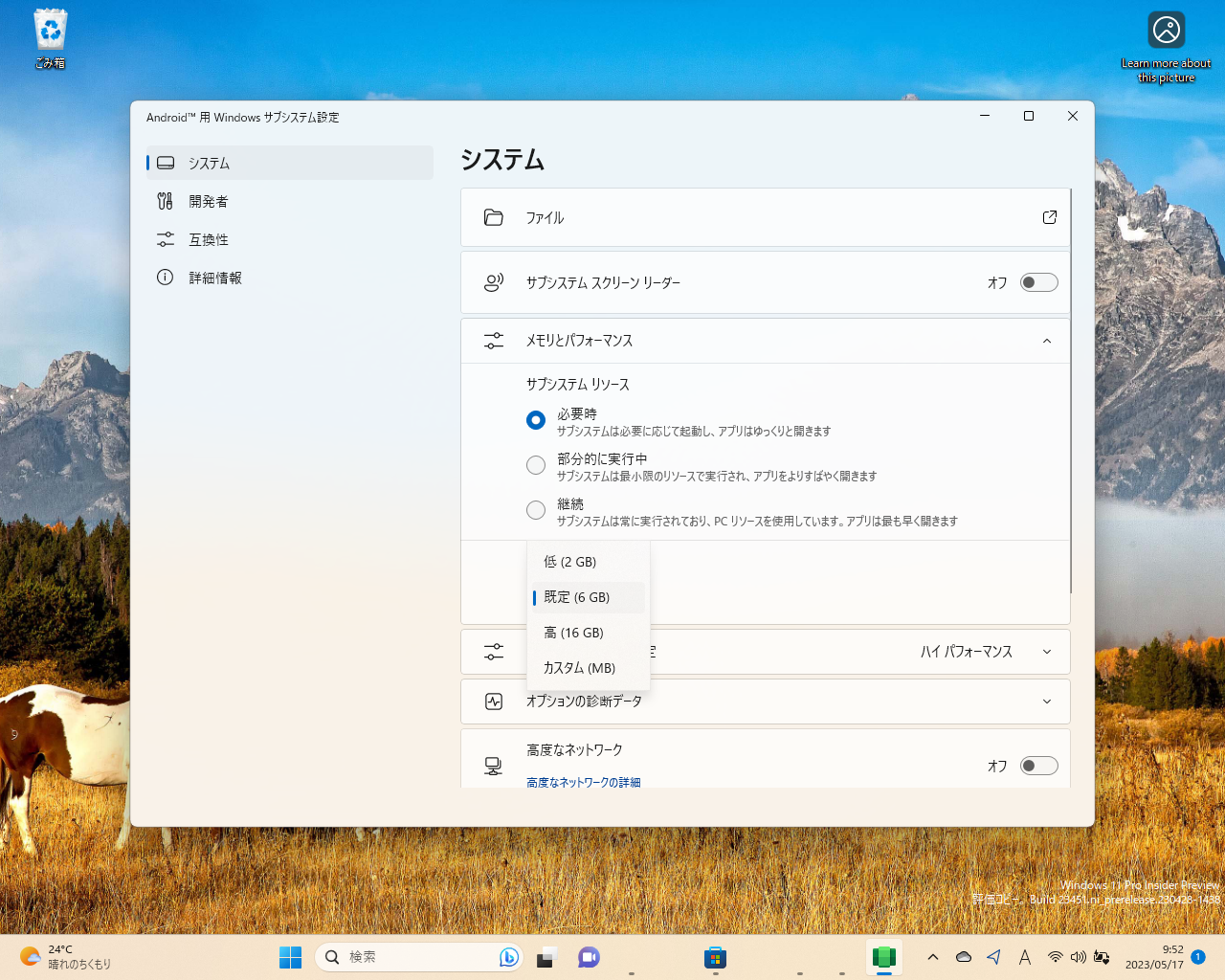The width and height of the screenshot is (1225, 980).
Task: Click the オプションの診断データ graph icon
Action: point(493,701)
